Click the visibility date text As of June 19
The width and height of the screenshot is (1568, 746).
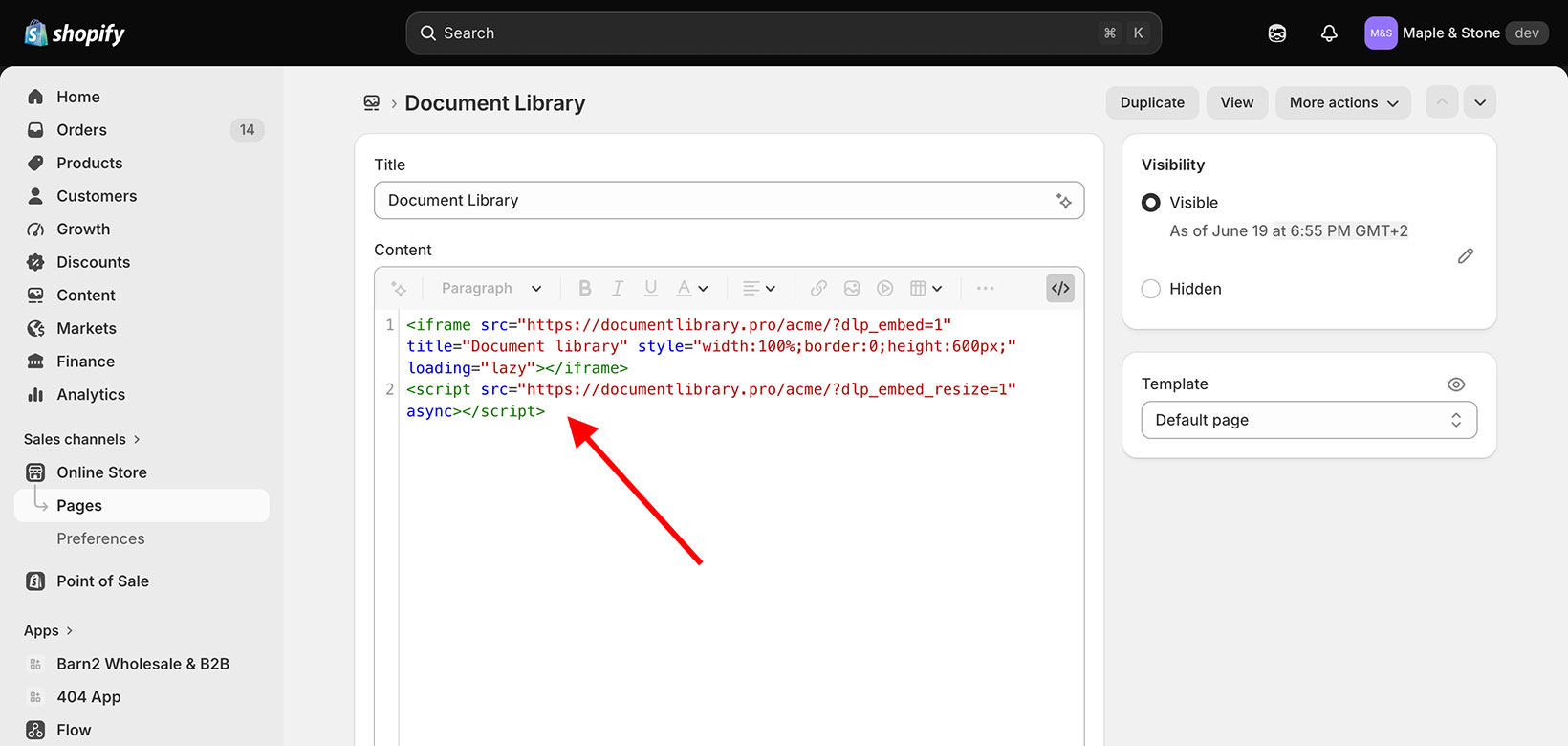click(1289, 230)
